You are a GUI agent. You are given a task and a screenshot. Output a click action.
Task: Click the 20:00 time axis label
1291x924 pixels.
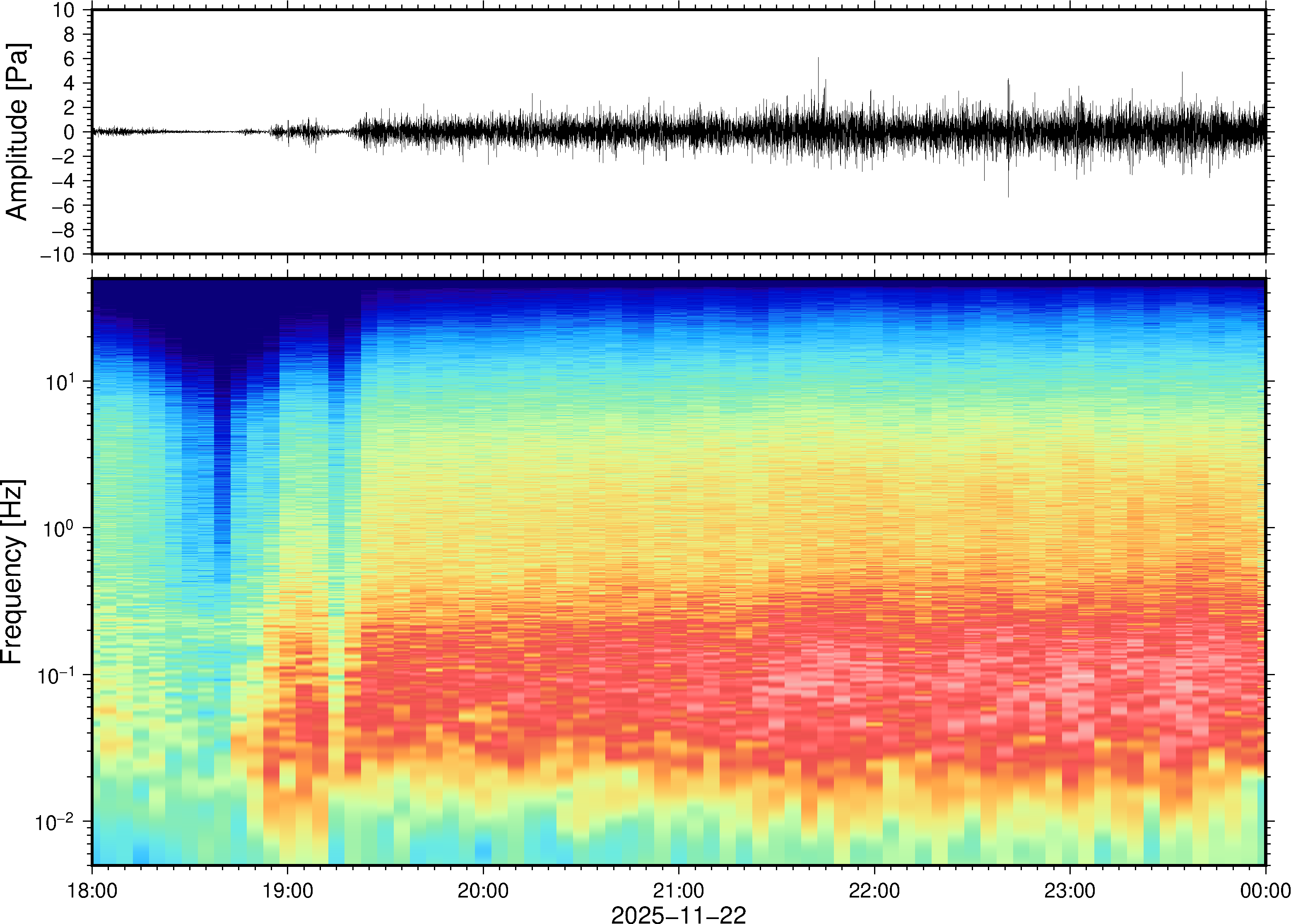pos(483,890)
